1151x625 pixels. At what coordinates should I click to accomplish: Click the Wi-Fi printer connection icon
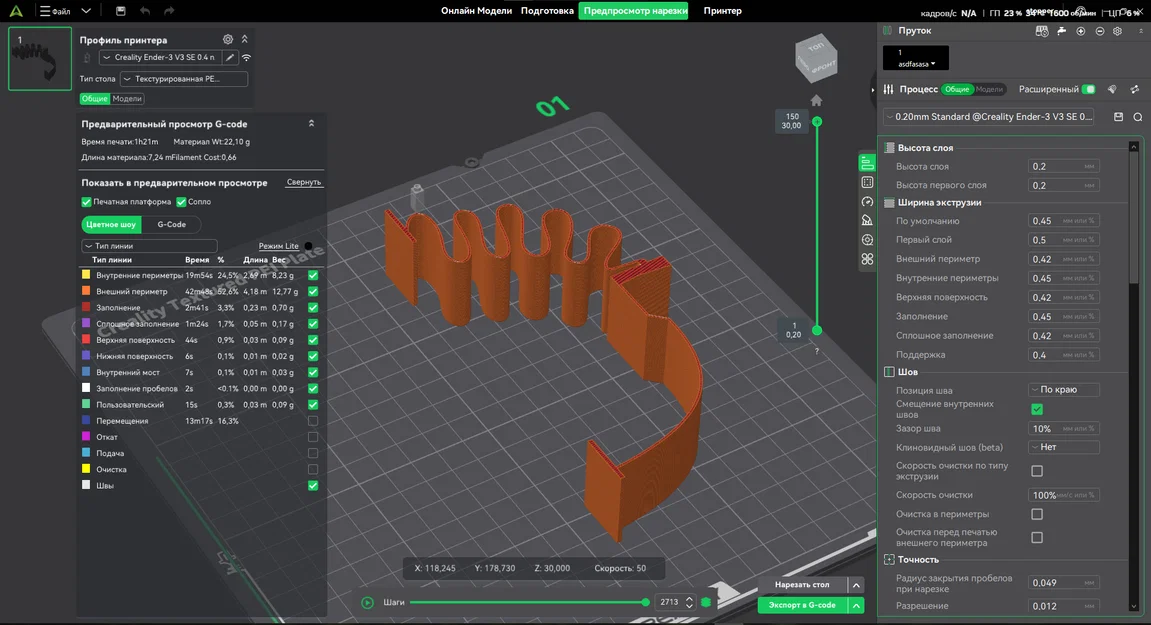[247, 57]
